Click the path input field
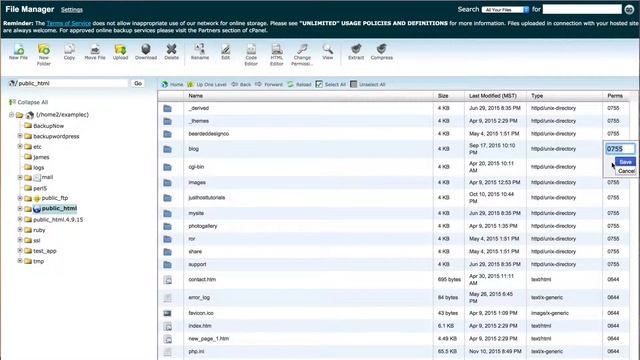Image resolution: width=640 pixels, height=360 pixels. [73, 83]
